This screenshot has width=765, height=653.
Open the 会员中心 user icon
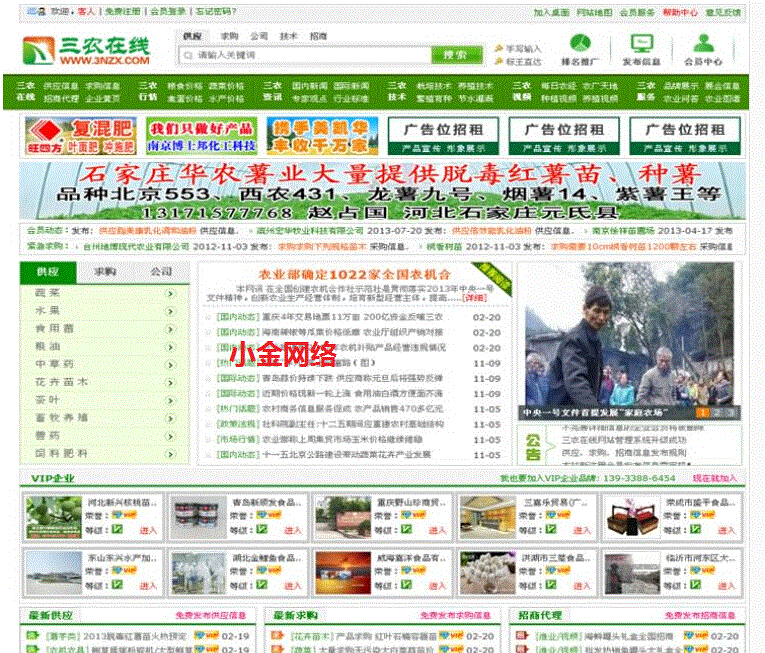703,44
